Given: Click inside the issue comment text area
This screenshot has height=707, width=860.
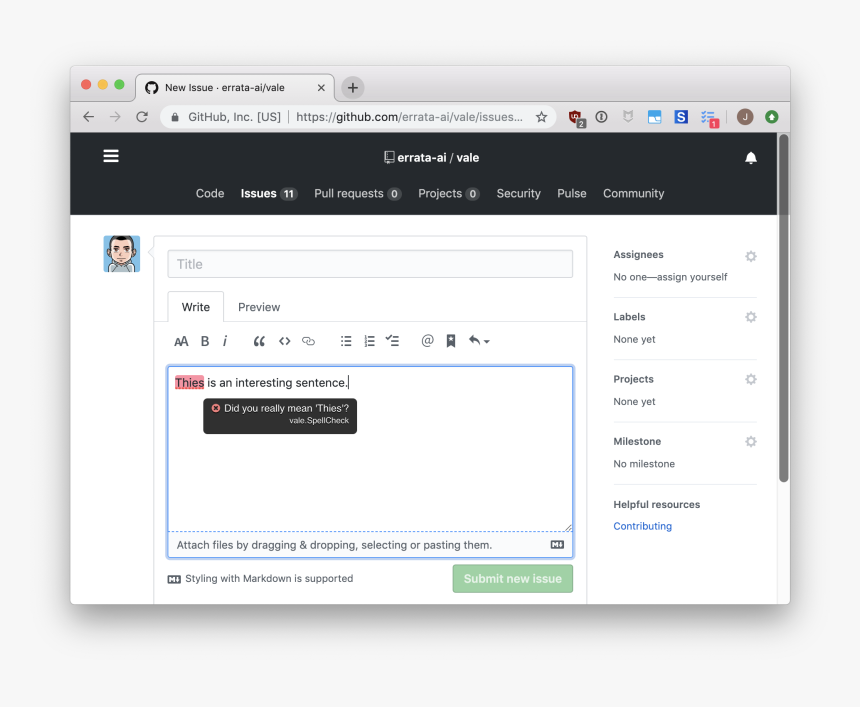Looking at the screenshot, I should (370, 449).
